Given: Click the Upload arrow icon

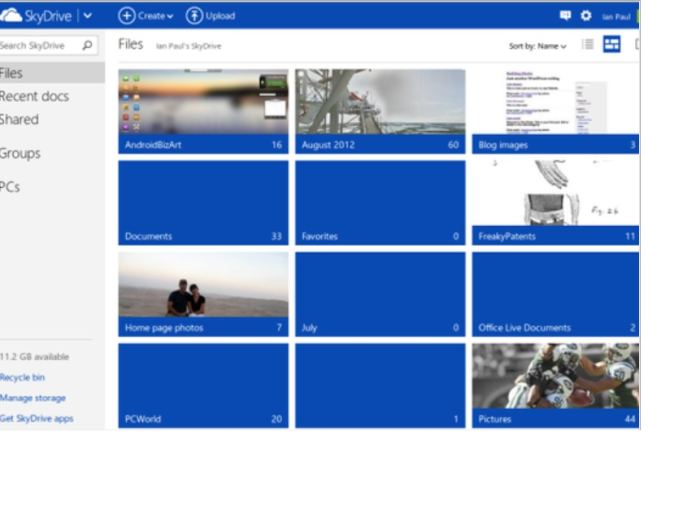Looking at the screenshot, I should (194, 16).
